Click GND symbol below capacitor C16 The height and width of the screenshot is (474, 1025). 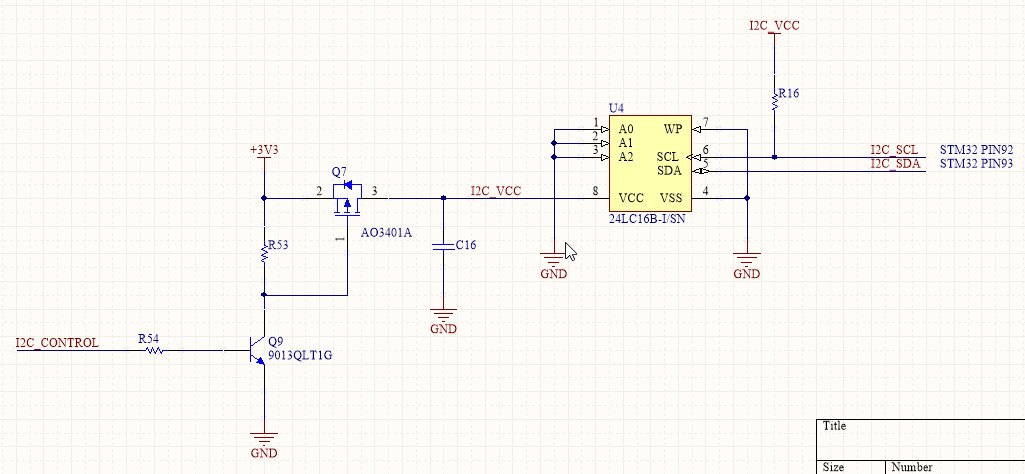point(443,317)
